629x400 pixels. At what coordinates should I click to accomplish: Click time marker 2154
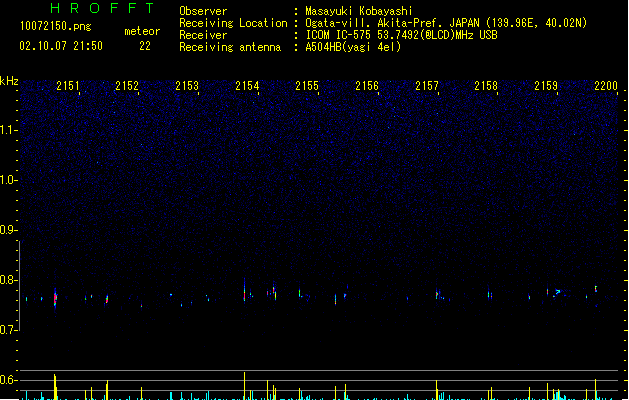(x=247, y=86)
